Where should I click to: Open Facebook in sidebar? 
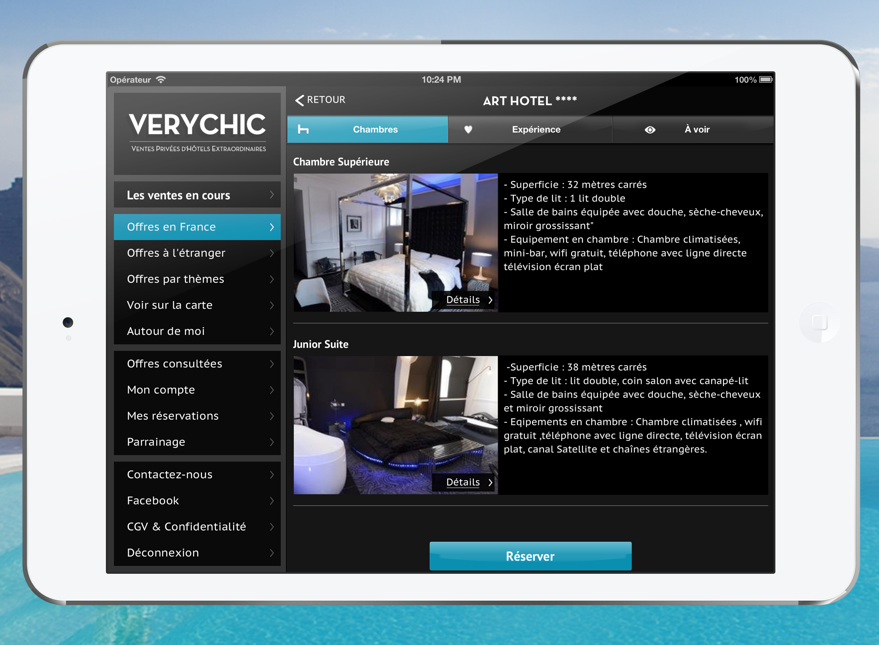197,500
